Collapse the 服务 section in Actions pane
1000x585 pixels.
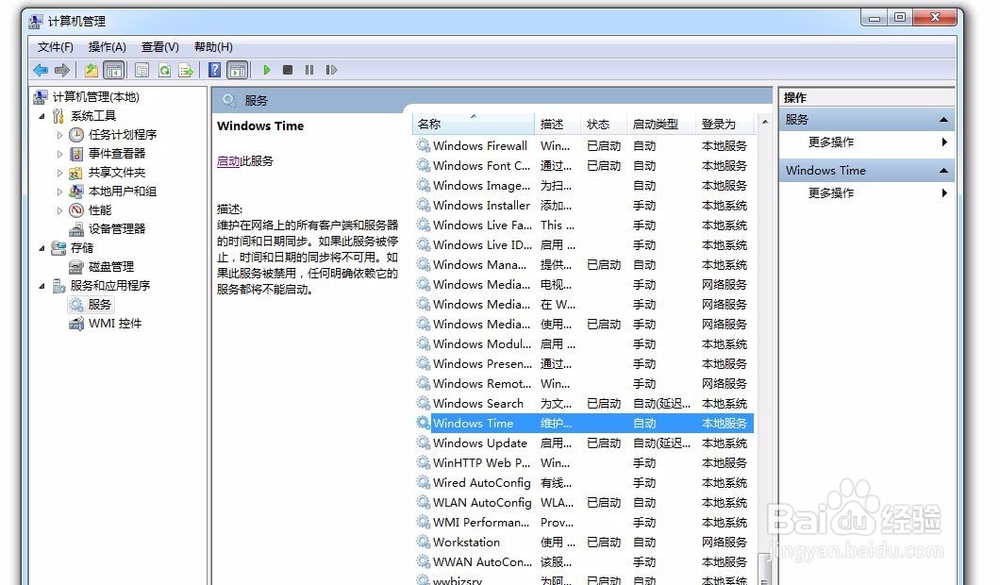943,120
